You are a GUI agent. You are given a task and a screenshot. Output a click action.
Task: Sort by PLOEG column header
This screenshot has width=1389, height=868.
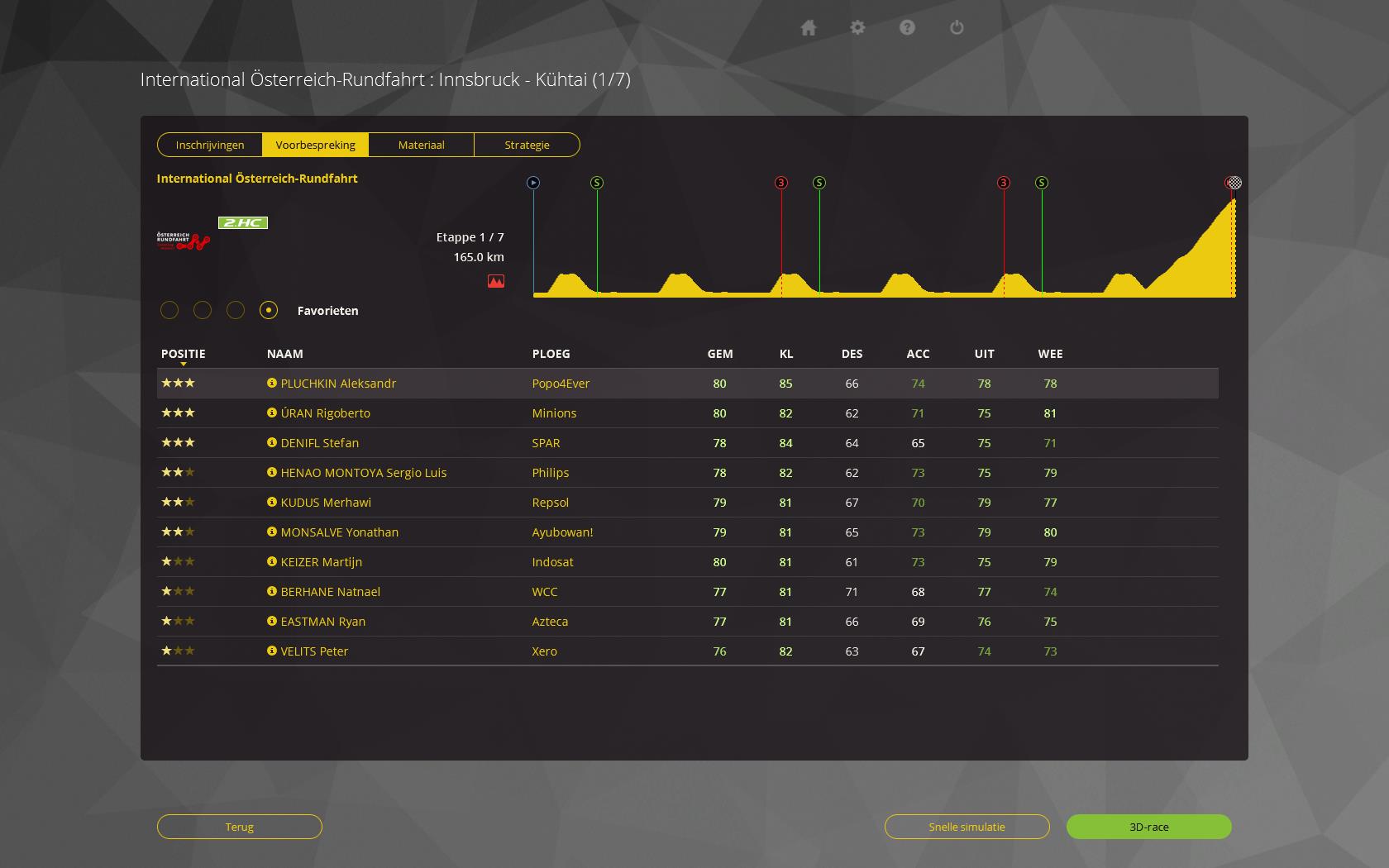(x=551, y=354)
